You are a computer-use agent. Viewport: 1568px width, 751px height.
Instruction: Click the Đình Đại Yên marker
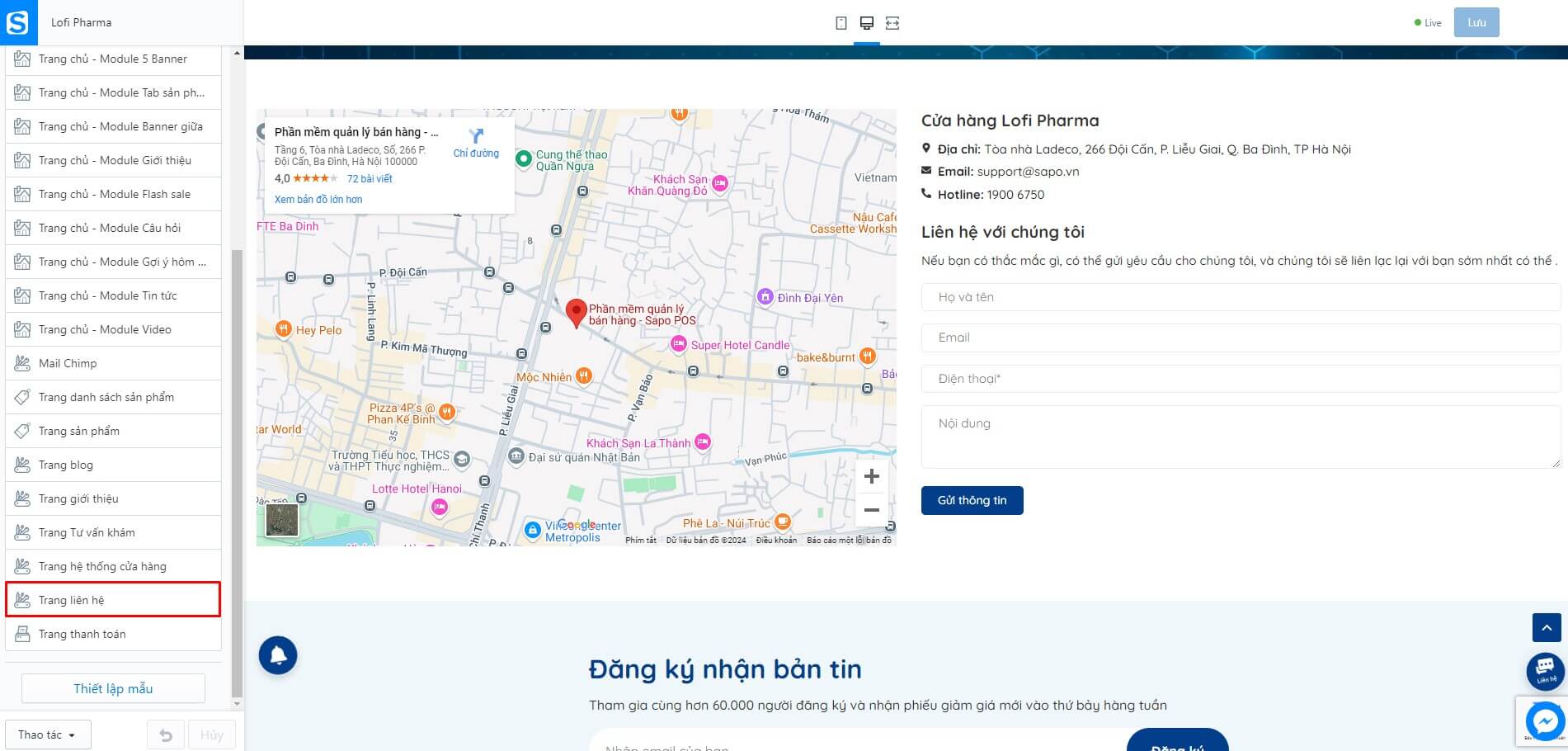(x=765, y=297)
